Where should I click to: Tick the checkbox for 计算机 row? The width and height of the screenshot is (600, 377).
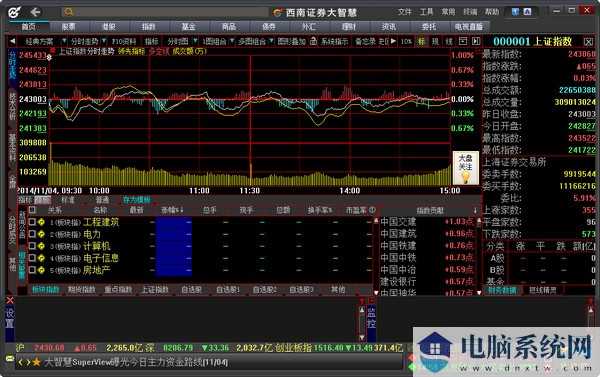[x=32, y=246]
